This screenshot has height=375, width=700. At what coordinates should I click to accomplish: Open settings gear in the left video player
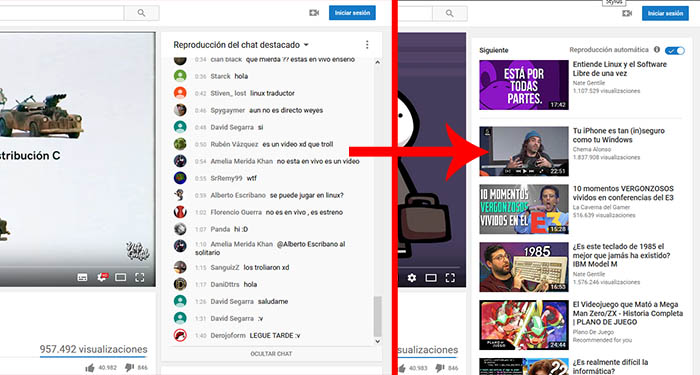point(102,278)
